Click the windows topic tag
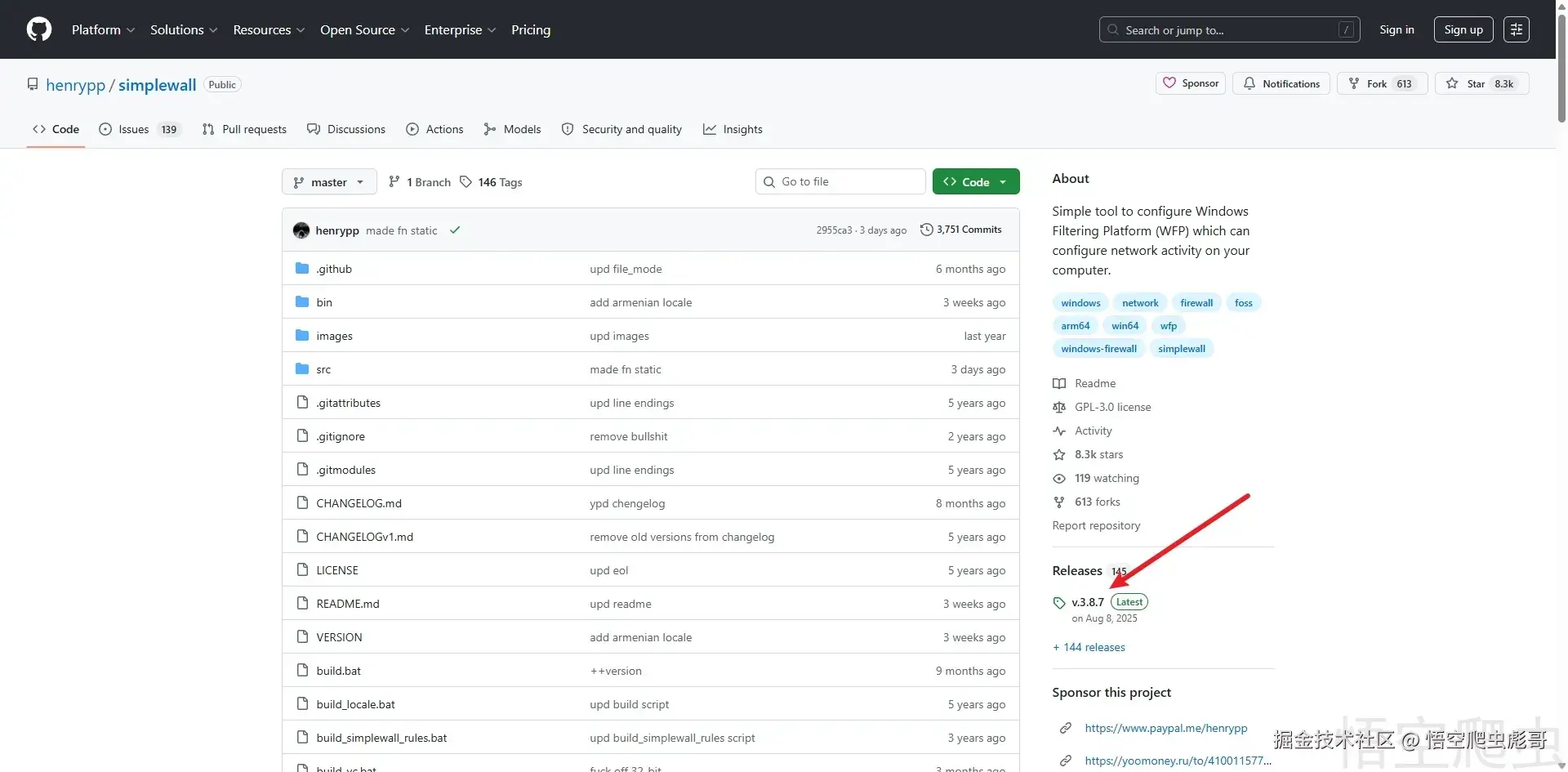 pos(1080,303)
